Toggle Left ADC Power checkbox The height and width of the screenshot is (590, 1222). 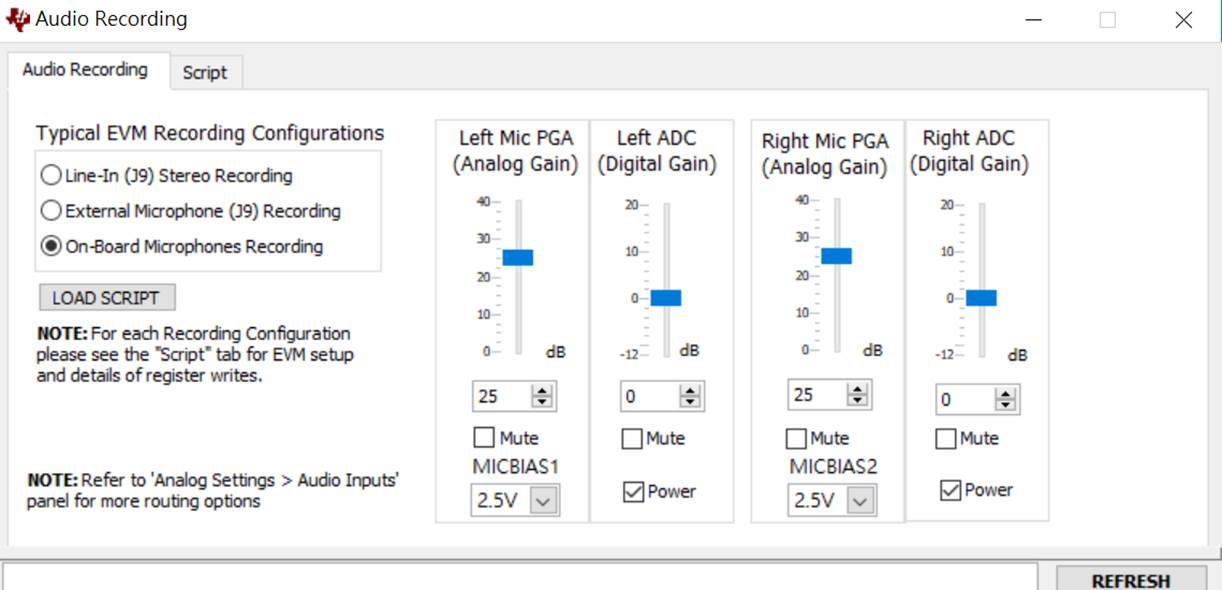coord(633,492)
